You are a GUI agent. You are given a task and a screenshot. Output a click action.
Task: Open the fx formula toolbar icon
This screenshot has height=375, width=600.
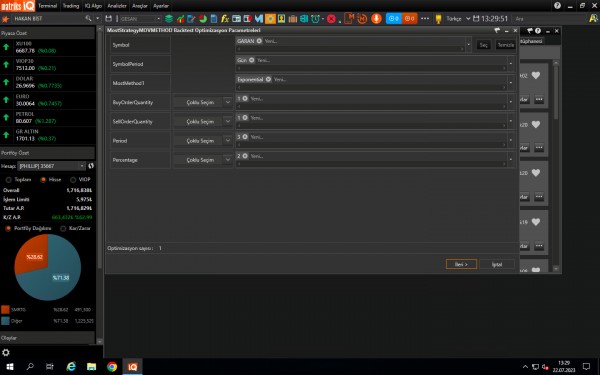pos(225,18)
